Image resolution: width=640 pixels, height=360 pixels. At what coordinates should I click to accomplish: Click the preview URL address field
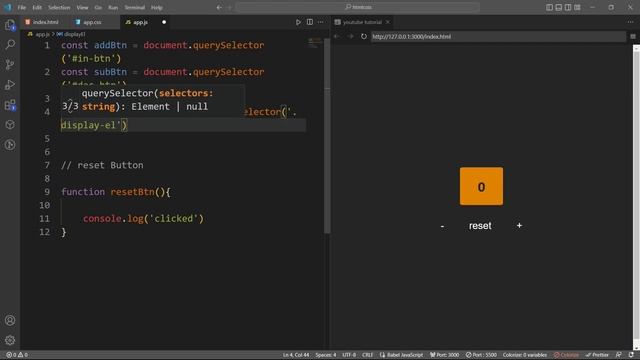[x=498, y=36]
